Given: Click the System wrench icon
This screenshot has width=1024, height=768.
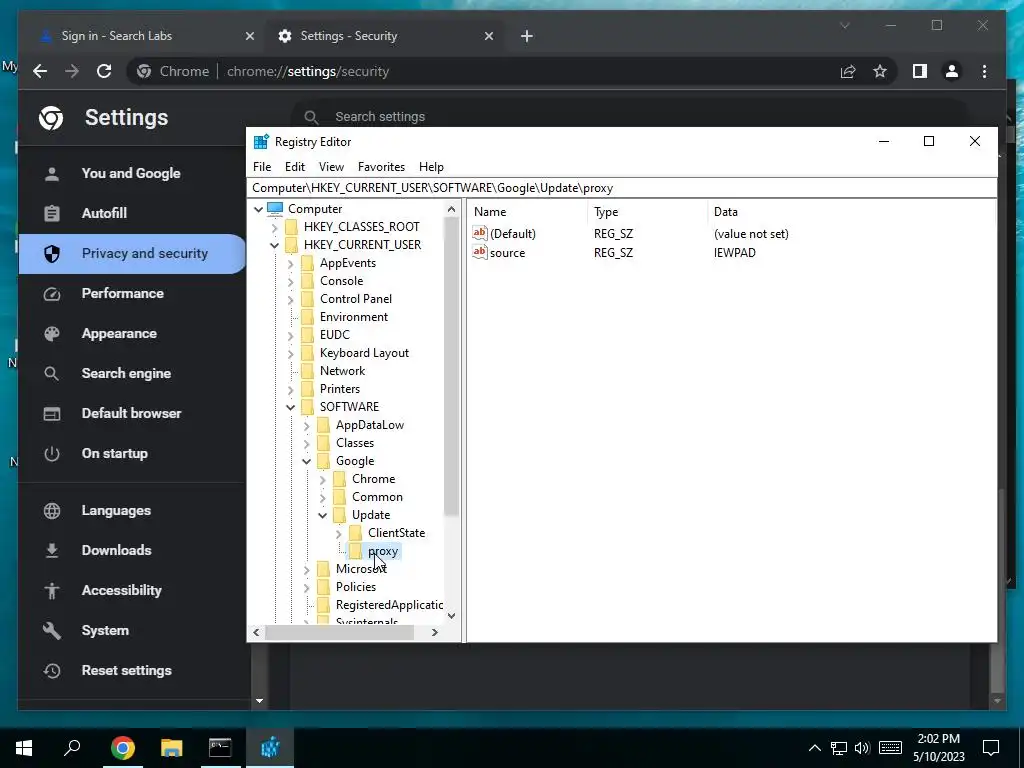Looking at the screenshot, I should click(52, 631).
